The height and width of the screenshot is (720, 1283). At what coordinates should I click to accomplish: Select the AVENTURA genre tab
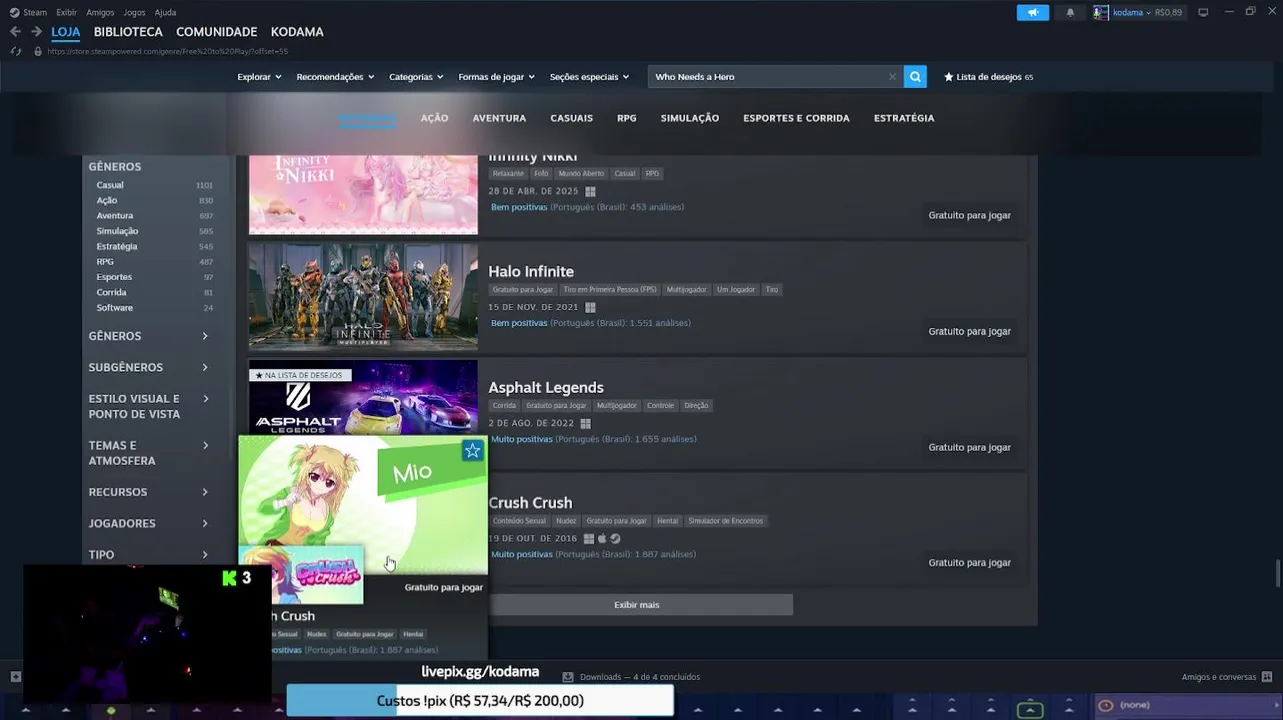coord(499,118)
